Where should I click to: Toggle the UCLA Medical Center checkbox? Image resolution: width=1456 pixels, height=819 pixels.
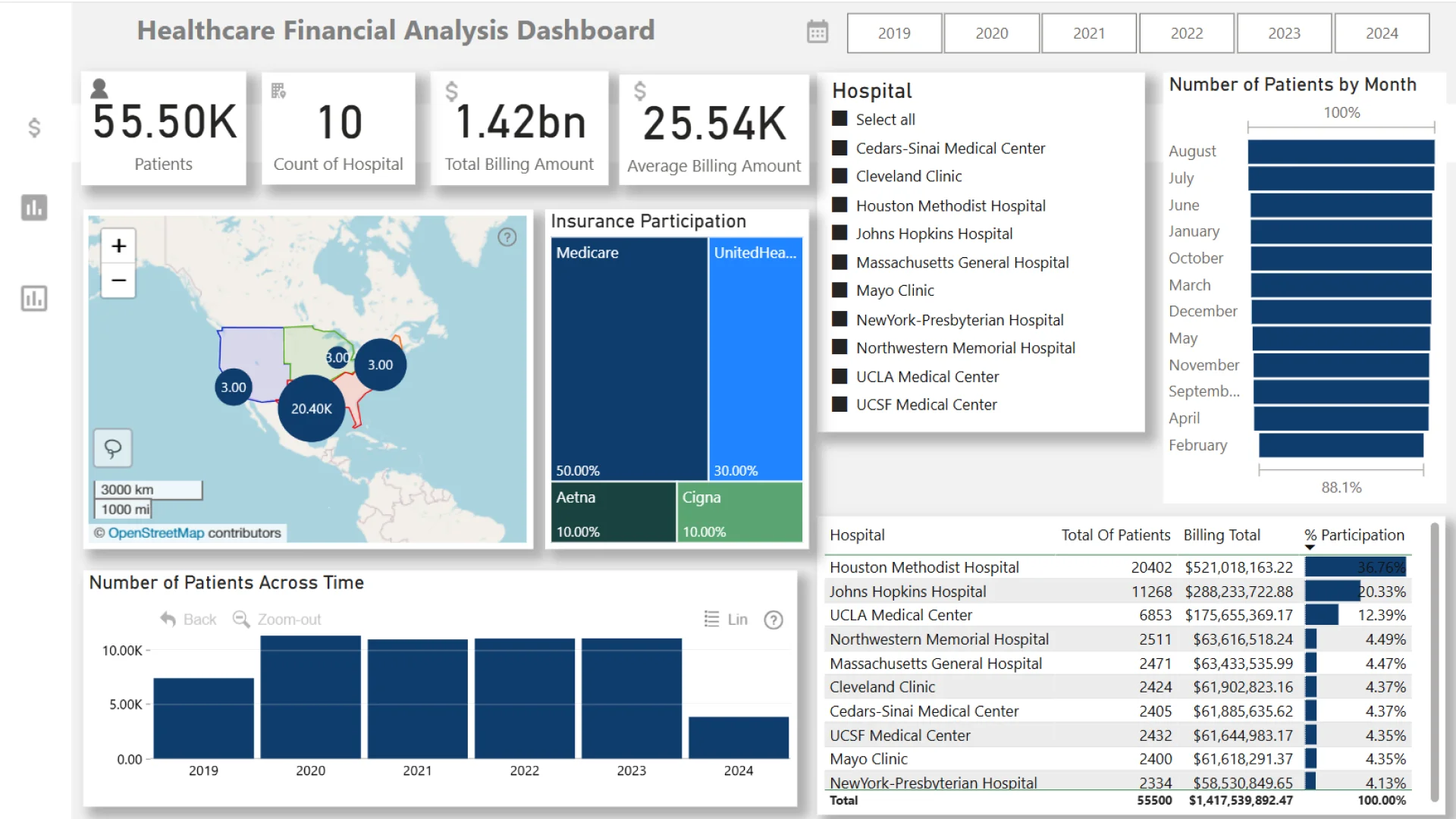click(x=839, y=376)
